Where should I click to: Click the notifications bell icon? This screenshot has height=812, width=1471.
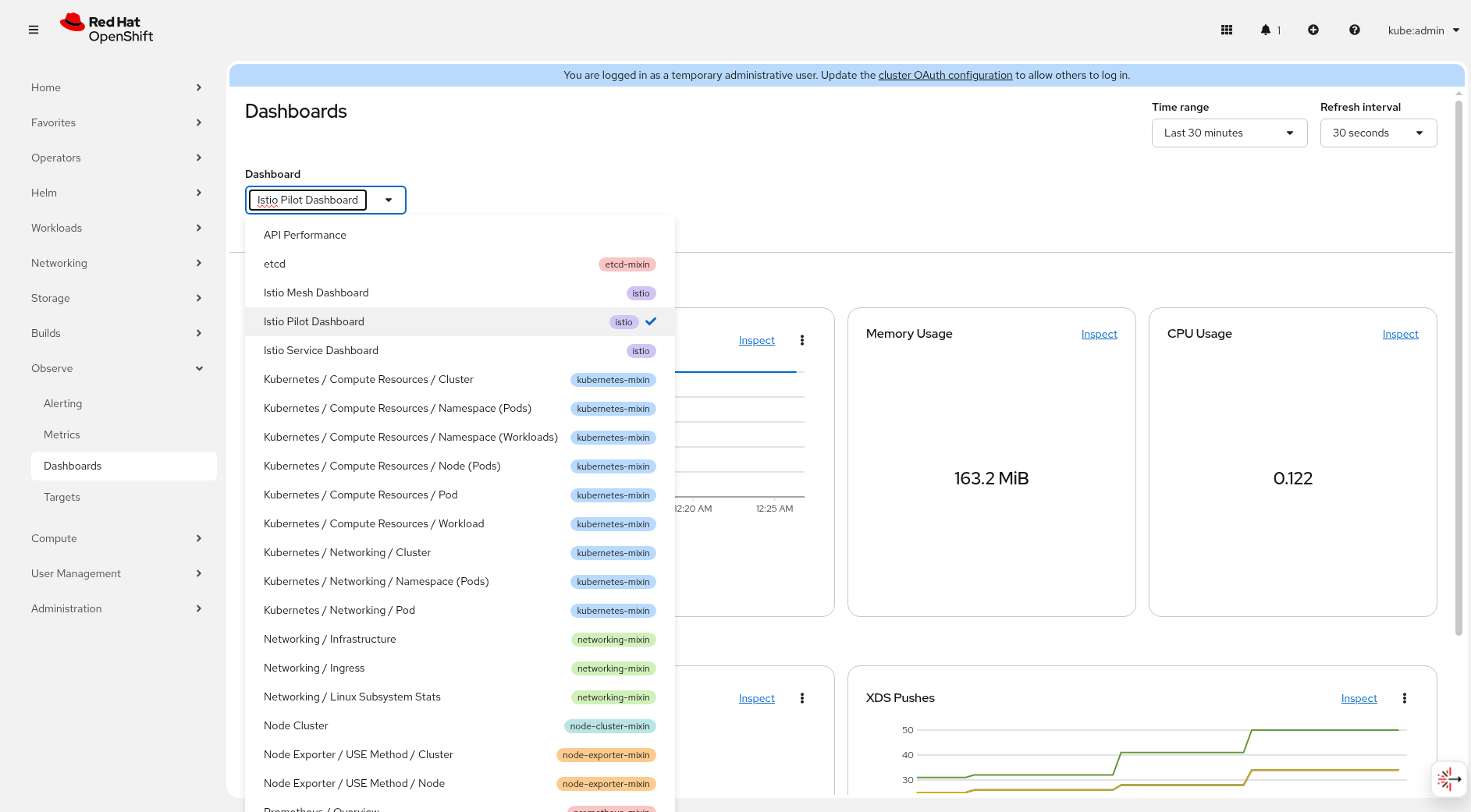(x=1266, y=30)
